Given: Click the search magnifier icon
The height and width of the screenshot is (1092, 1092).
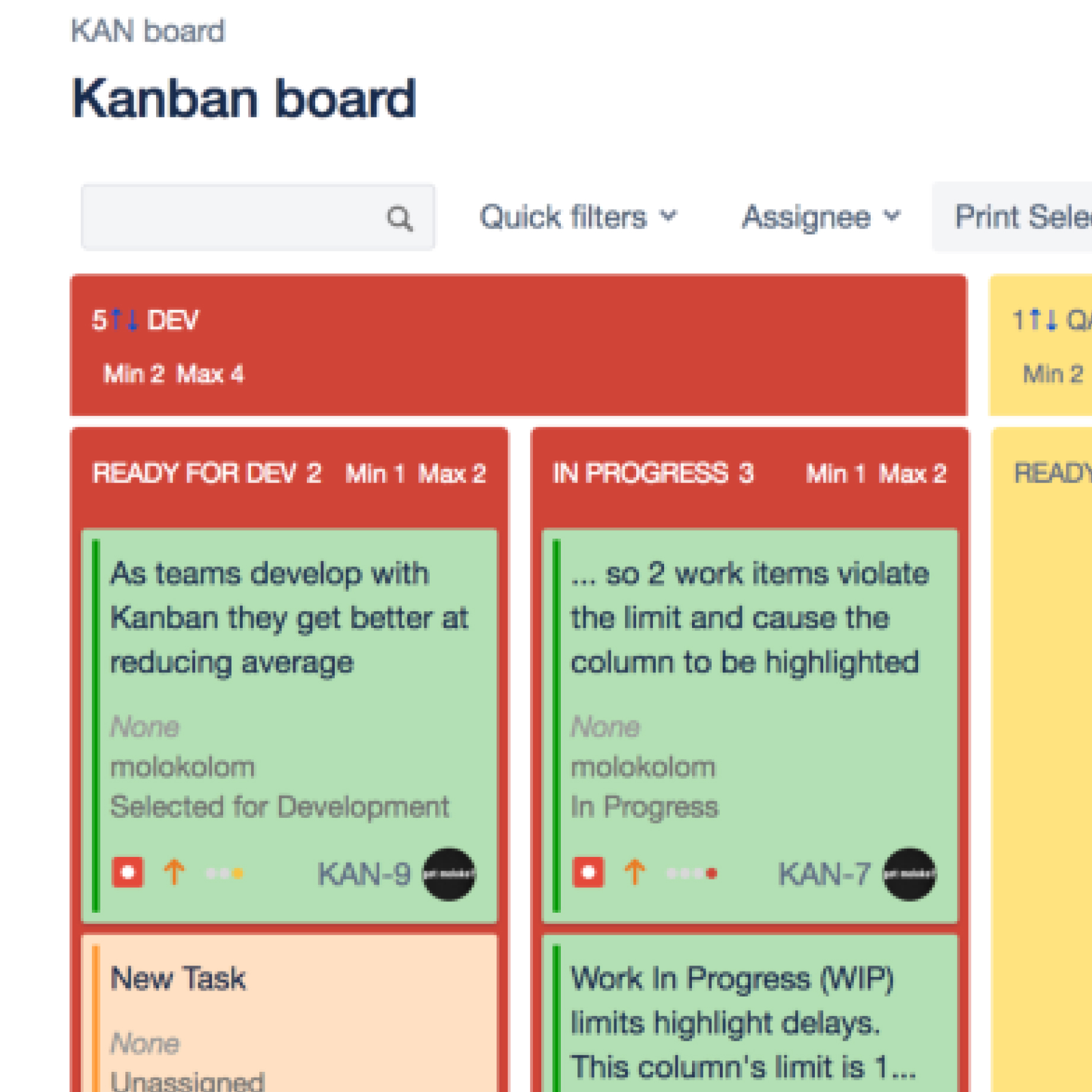Looking at the screenshot, I should 399,218.
